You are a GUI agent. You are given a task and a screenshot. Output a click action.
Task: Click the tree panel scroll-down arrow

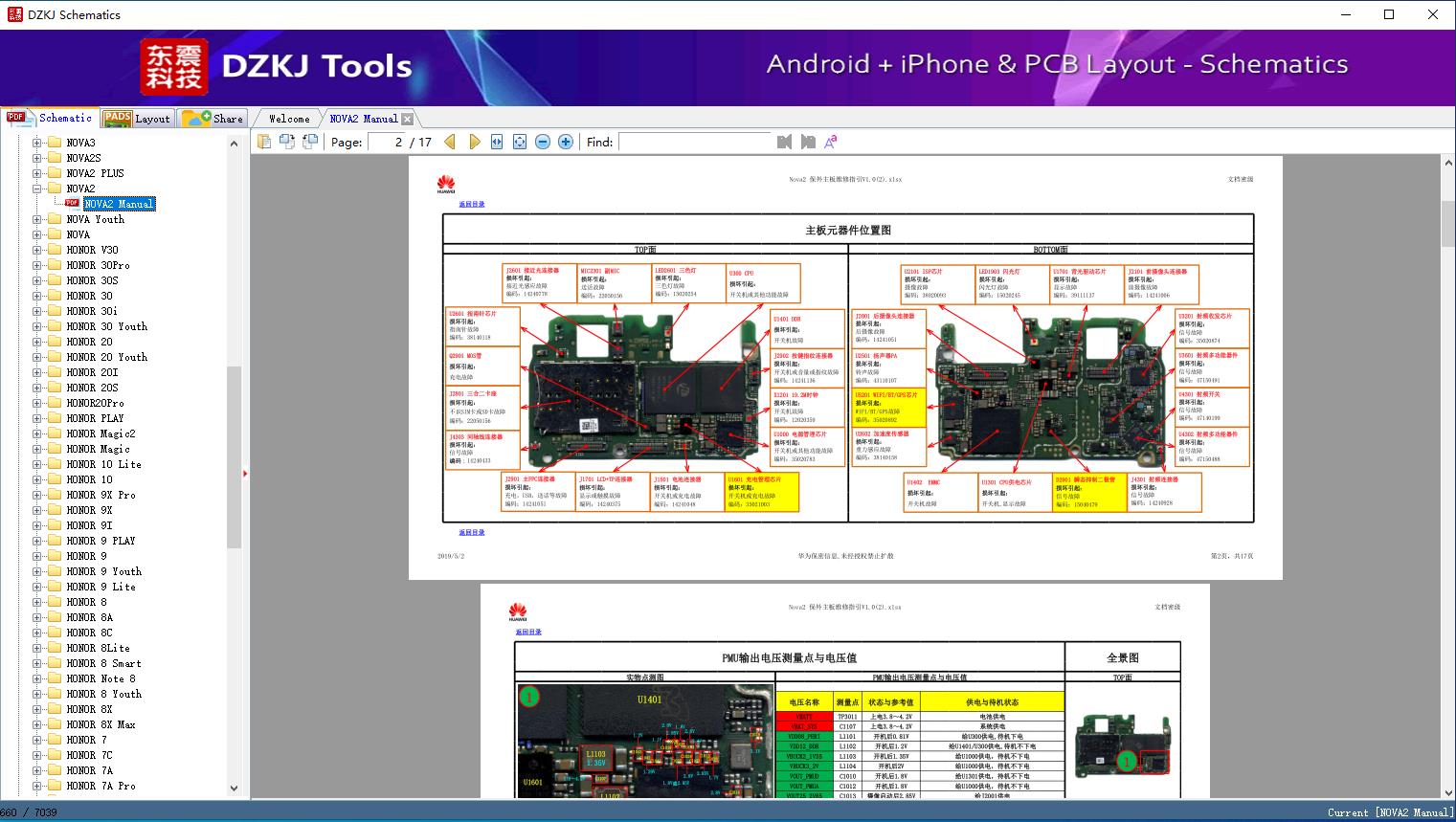tap(234, 789)
